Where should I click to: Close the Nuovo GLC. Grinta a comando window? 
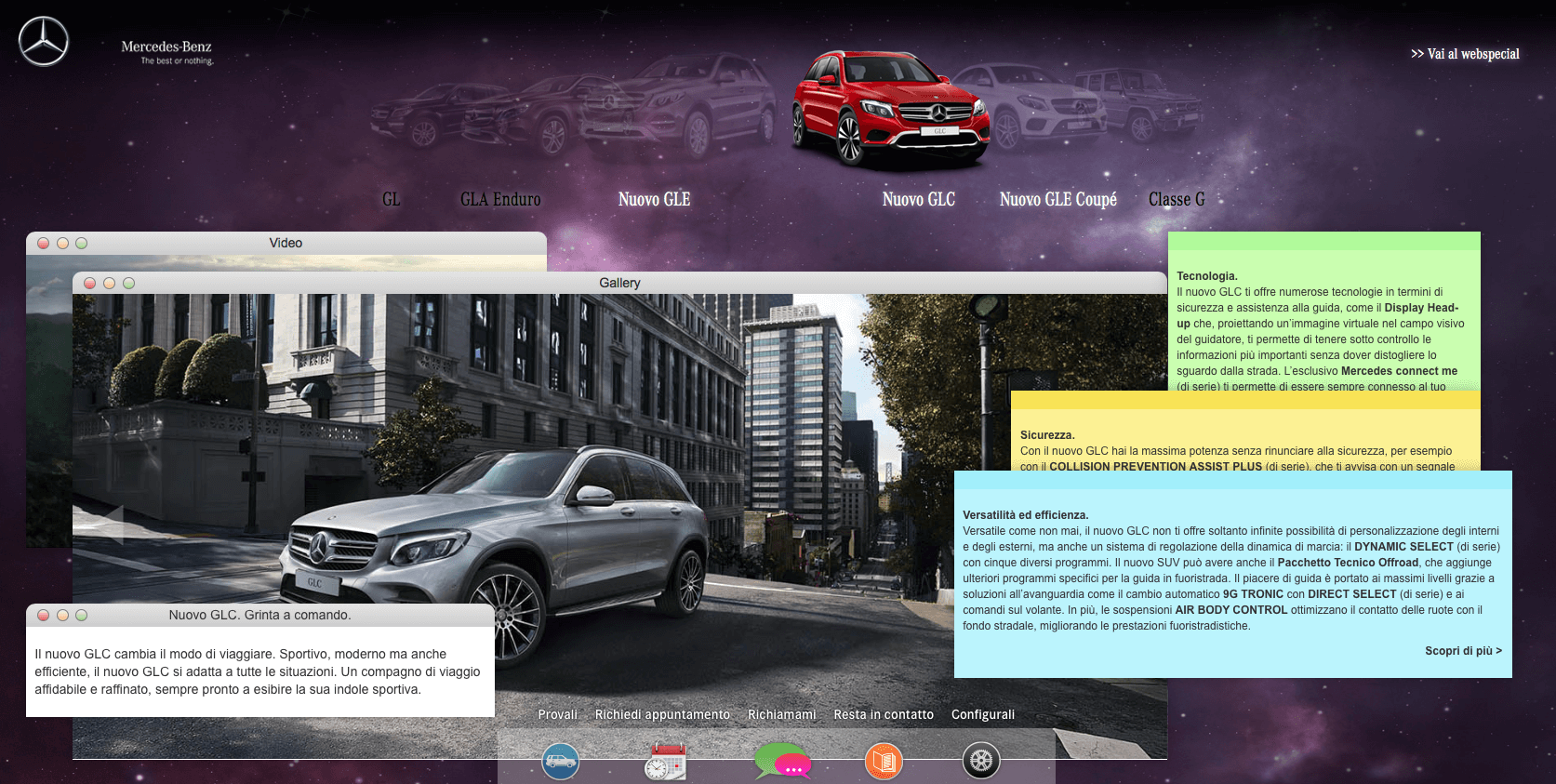coord(44,616)
